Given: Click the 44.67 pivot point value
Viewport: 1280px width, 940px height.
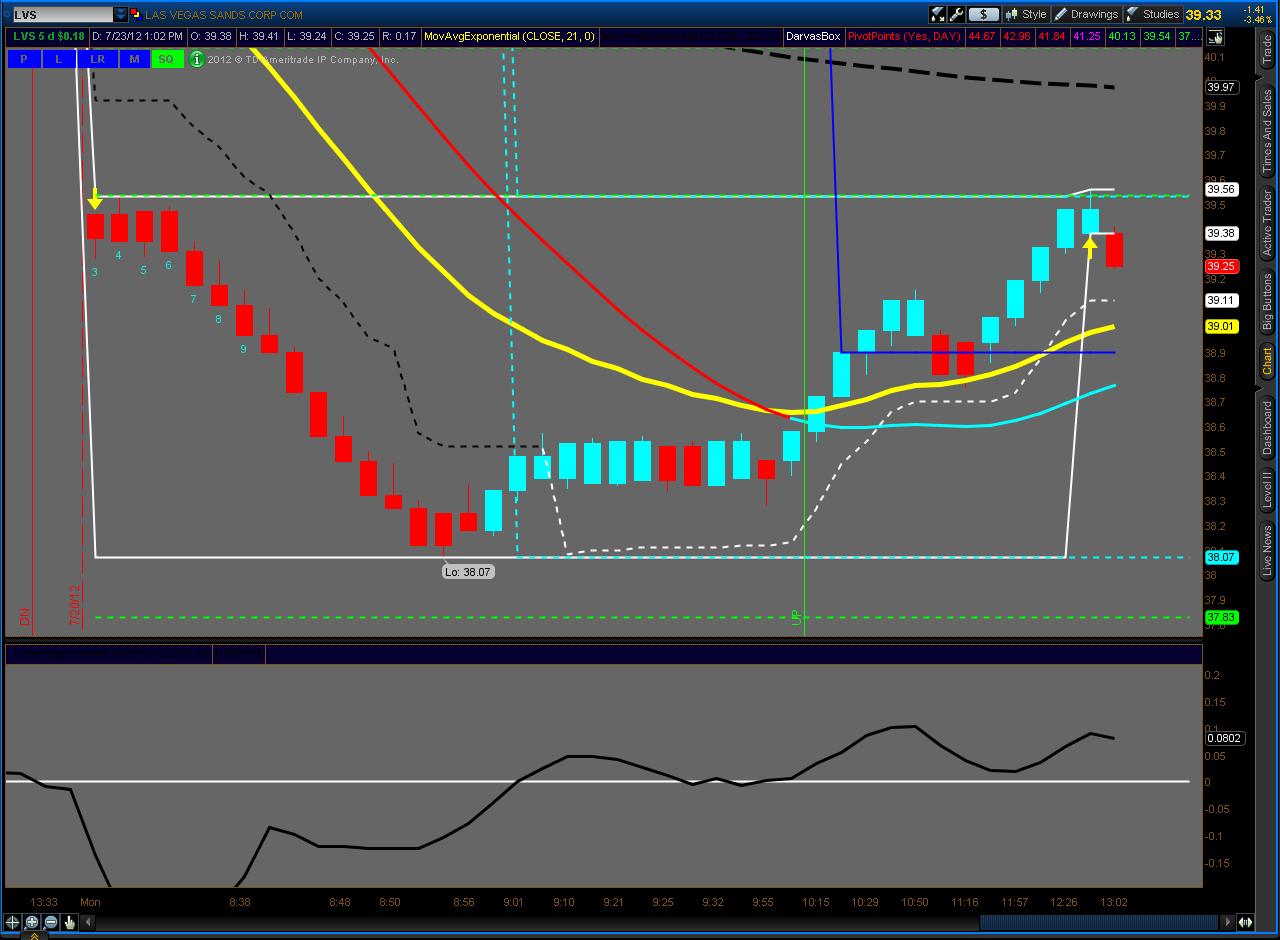Looking at the screenshot, I should pos(983,36).
